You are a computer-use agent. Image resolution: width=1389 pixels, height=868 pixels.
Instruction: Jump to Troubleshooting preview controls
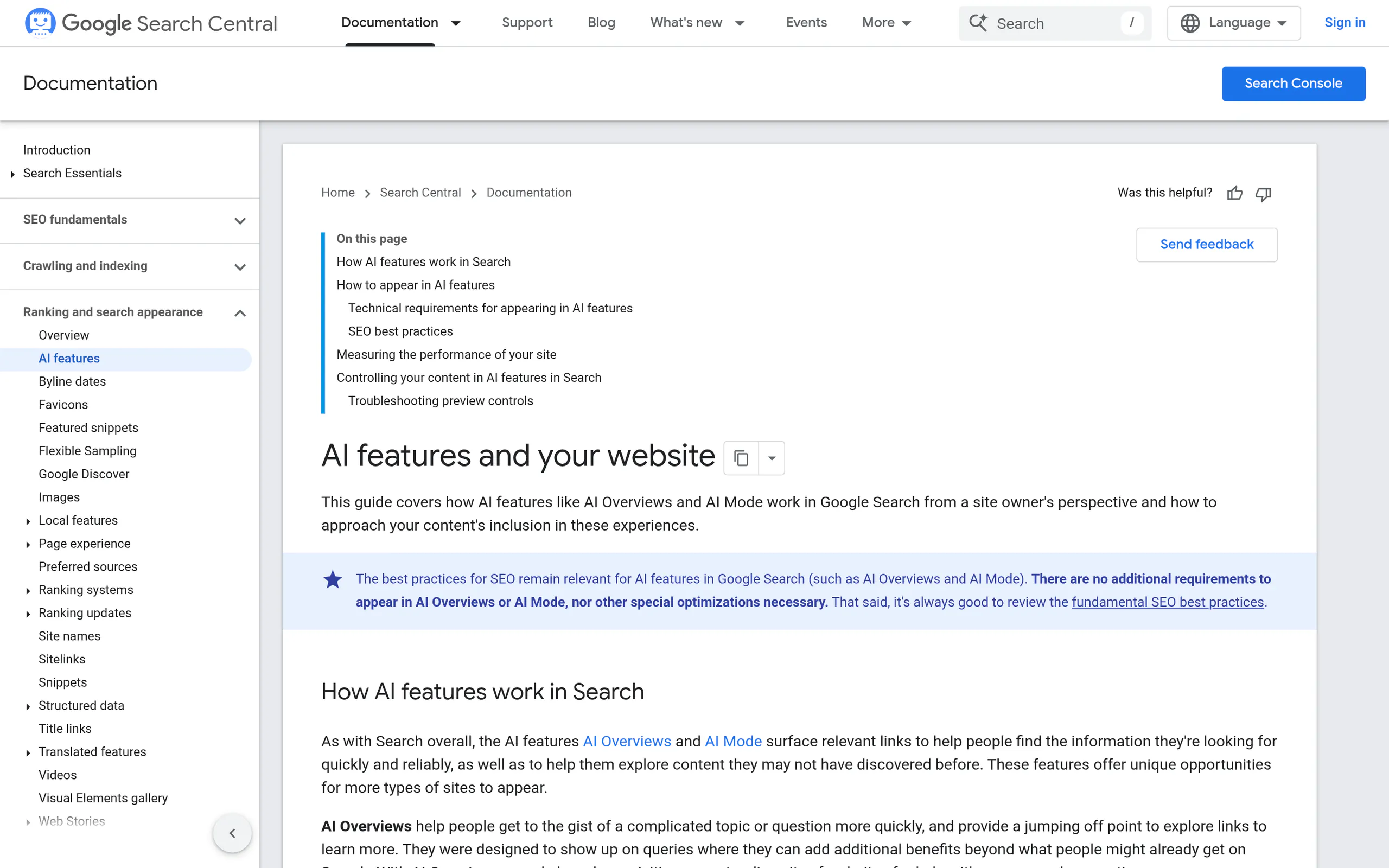(x=440, y=401)
